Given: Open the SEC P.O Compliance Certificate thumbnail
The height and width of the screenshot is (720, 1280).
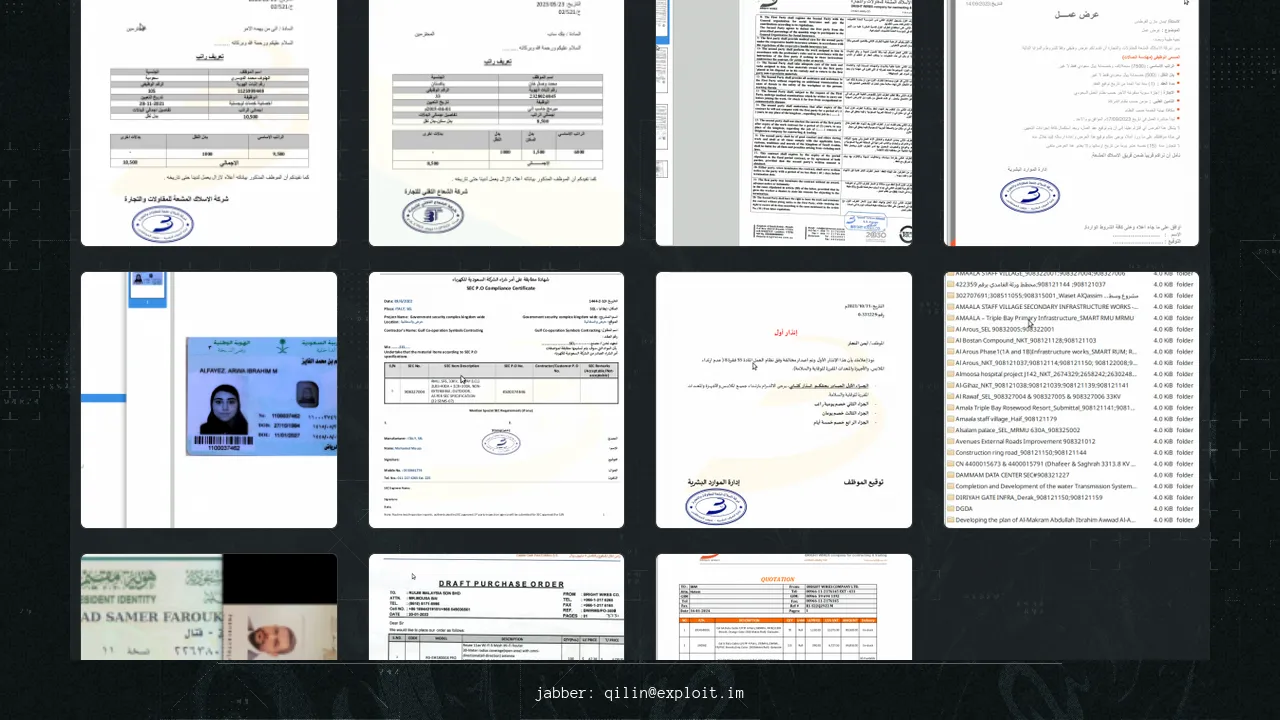Looking at the screenshot, I should point(496,399).
